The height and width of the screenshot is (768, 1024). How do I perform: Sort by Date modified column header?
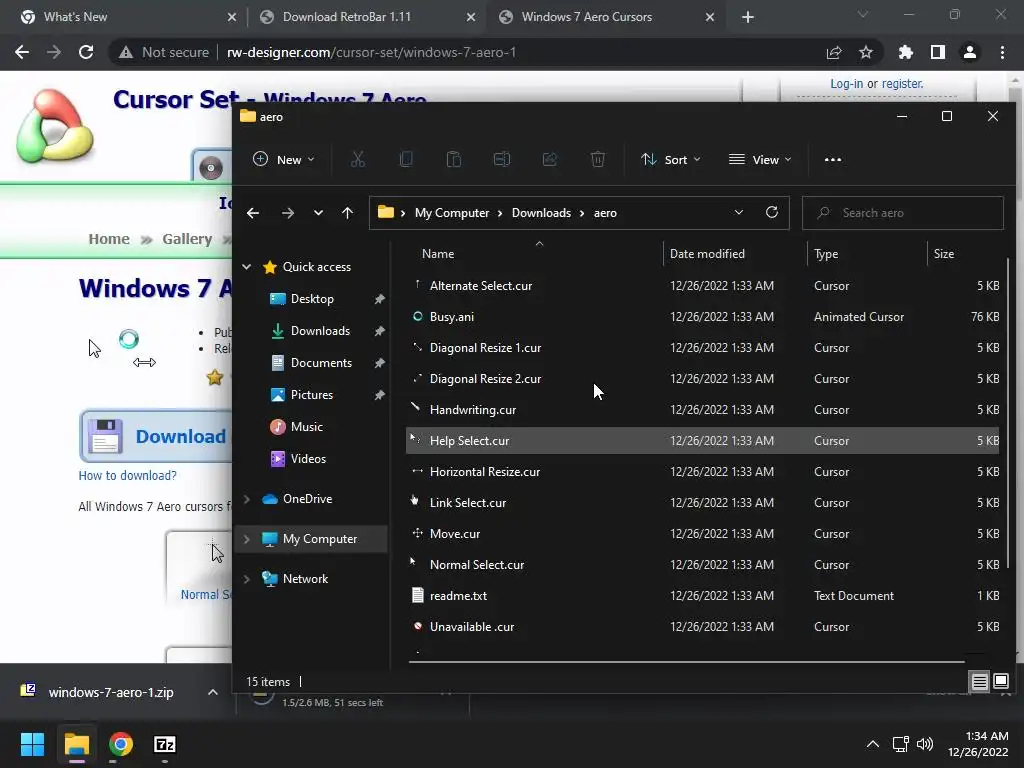(x=735, y=253)
